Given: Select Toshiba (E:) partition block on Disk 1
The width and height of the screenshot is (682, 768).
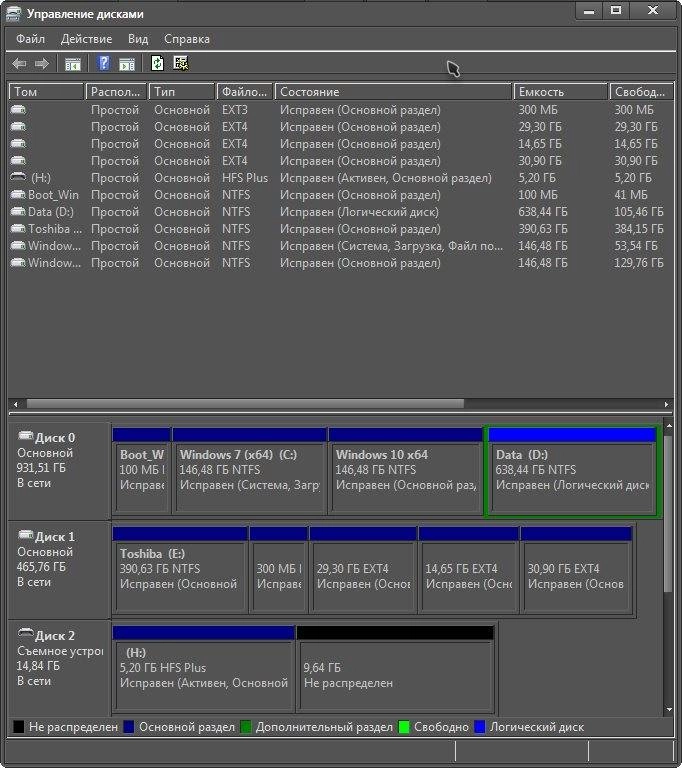Looking at the screenshot, I should click(180, 570).
